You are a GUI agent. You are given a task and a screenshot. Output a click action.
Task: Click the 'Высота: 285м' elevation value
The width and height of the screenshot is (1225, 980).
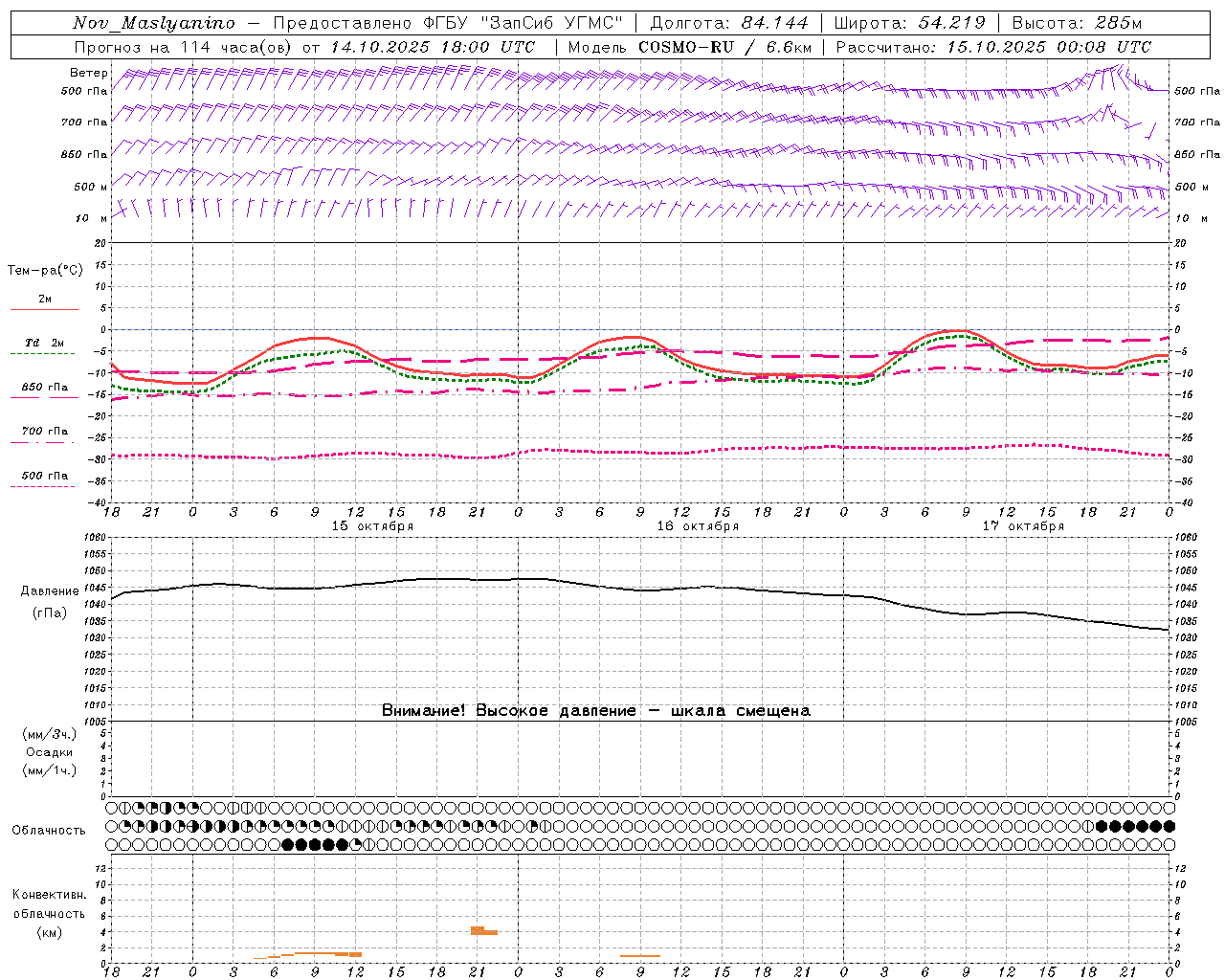click(1077, 23)
